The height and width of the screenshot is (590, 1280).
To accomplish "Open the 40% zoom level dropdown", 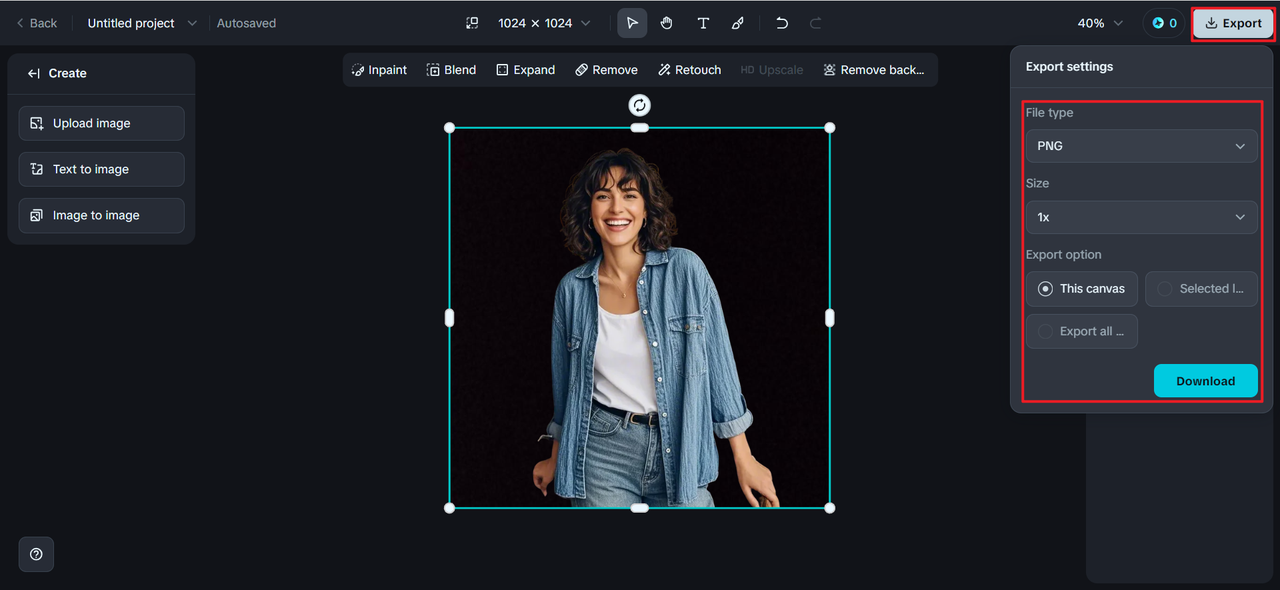I will tap(1100, 23).
